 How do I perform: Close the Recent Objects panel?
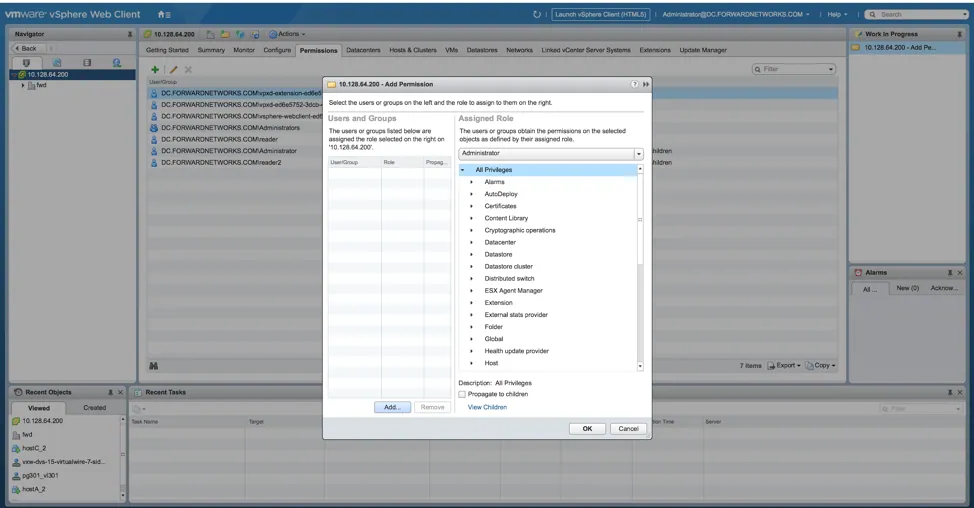(121, 392)
